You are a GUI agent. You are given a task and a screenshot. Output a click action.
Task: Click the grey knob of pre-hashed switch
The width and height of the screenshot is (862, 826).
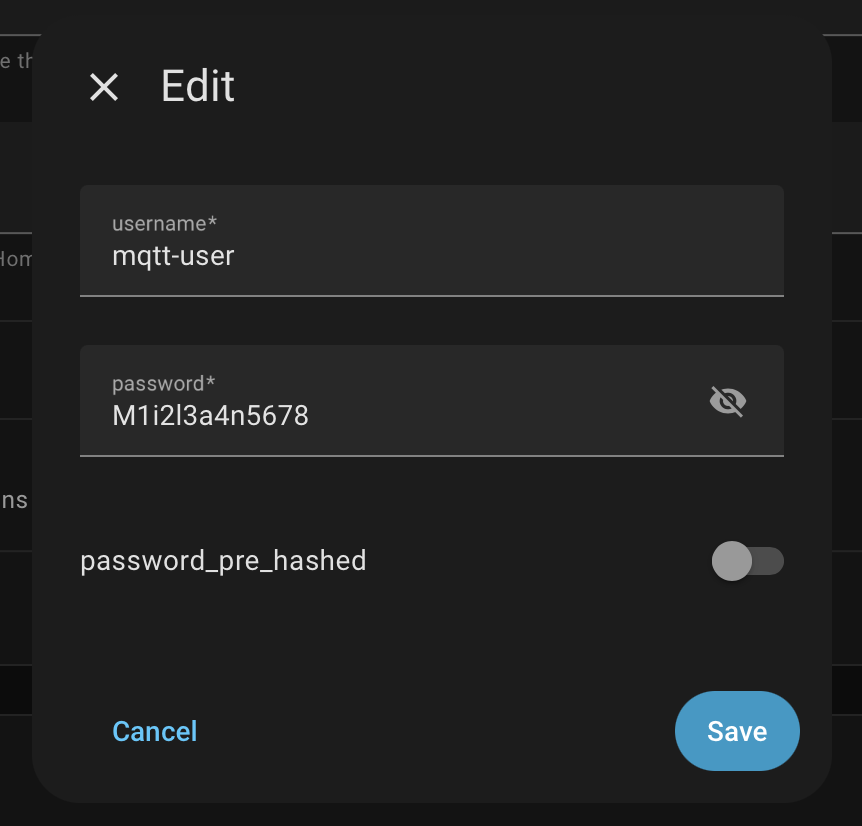pyautogui.click(x=732, y=561)
